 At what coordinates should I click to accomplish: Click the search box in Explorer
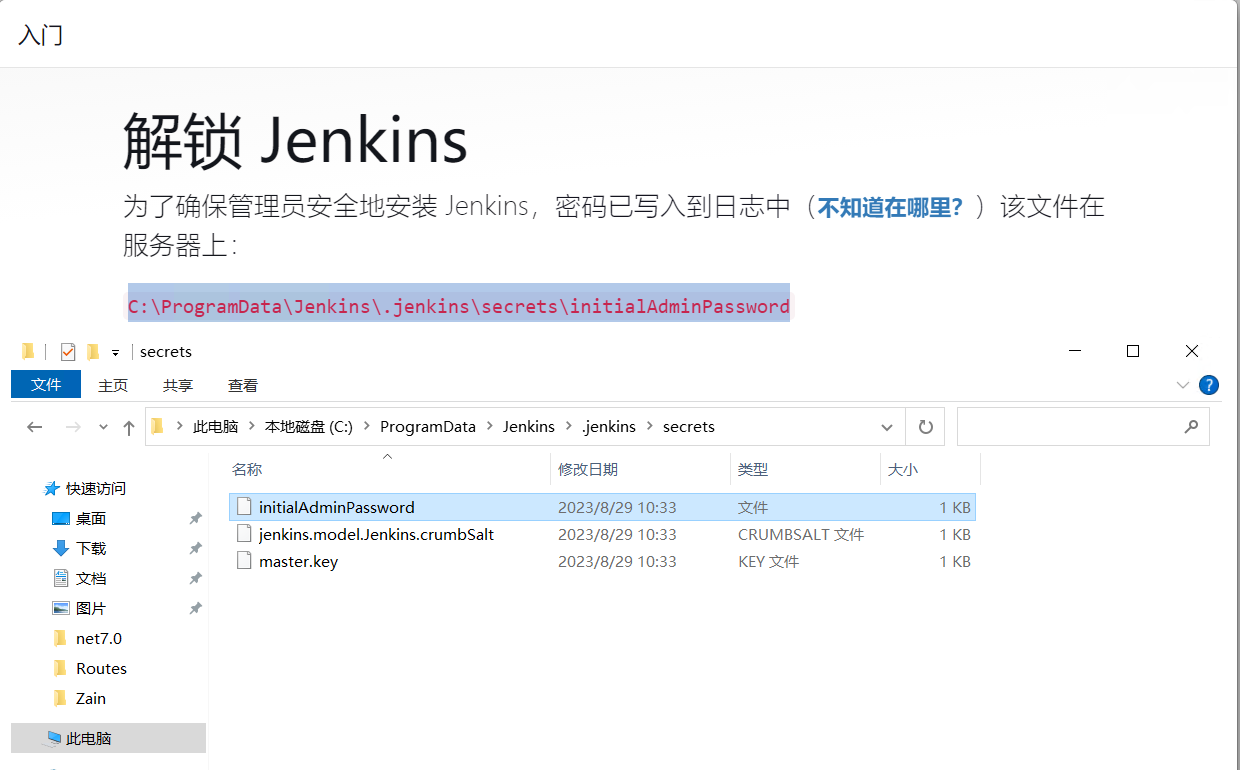pos(1083,427)
